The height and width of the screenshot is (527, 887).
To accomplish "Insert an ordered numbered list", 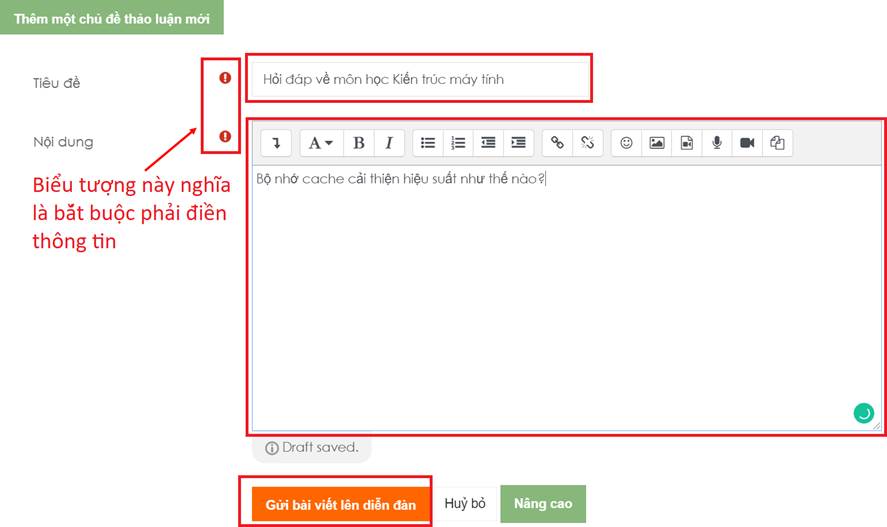I will (458, 142).
